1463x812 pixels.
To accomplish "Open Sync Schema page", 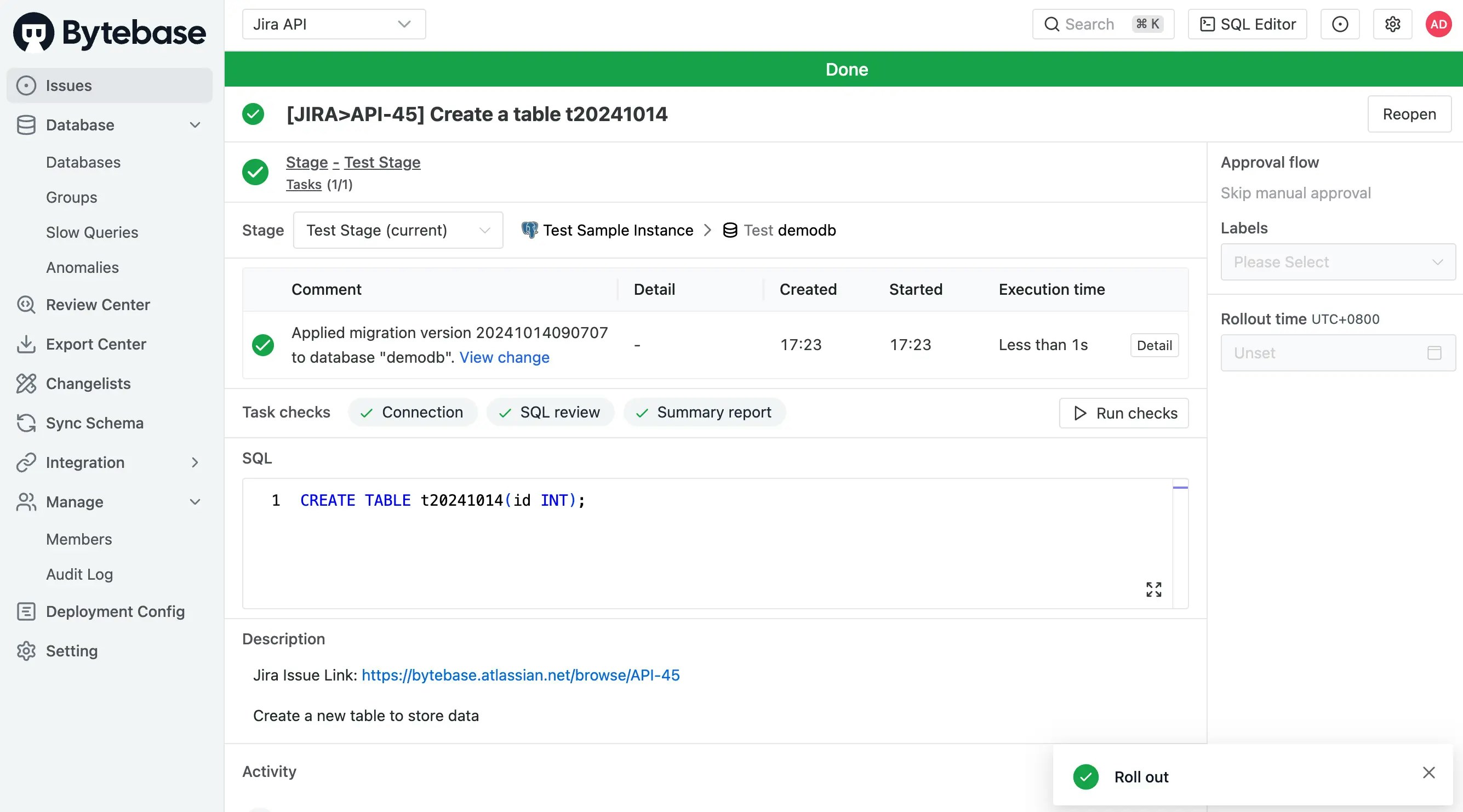I will (94, 423).
